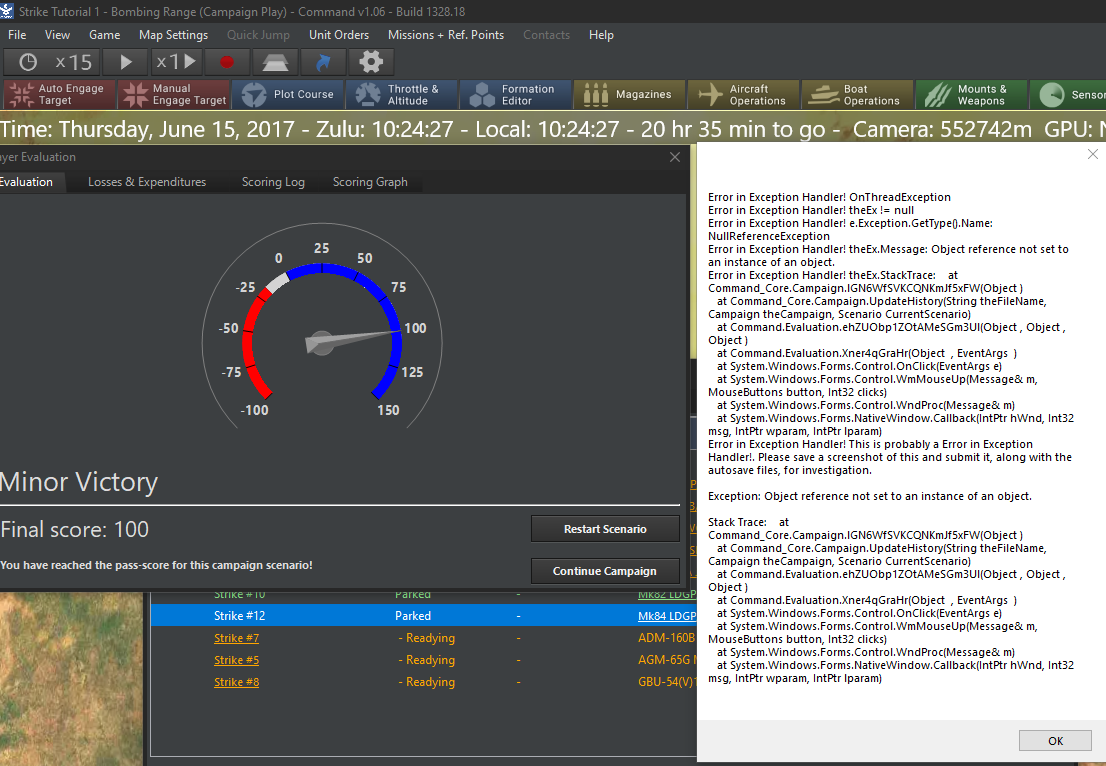
Task: Select the Strike #12 row
Action: point(423,616)
